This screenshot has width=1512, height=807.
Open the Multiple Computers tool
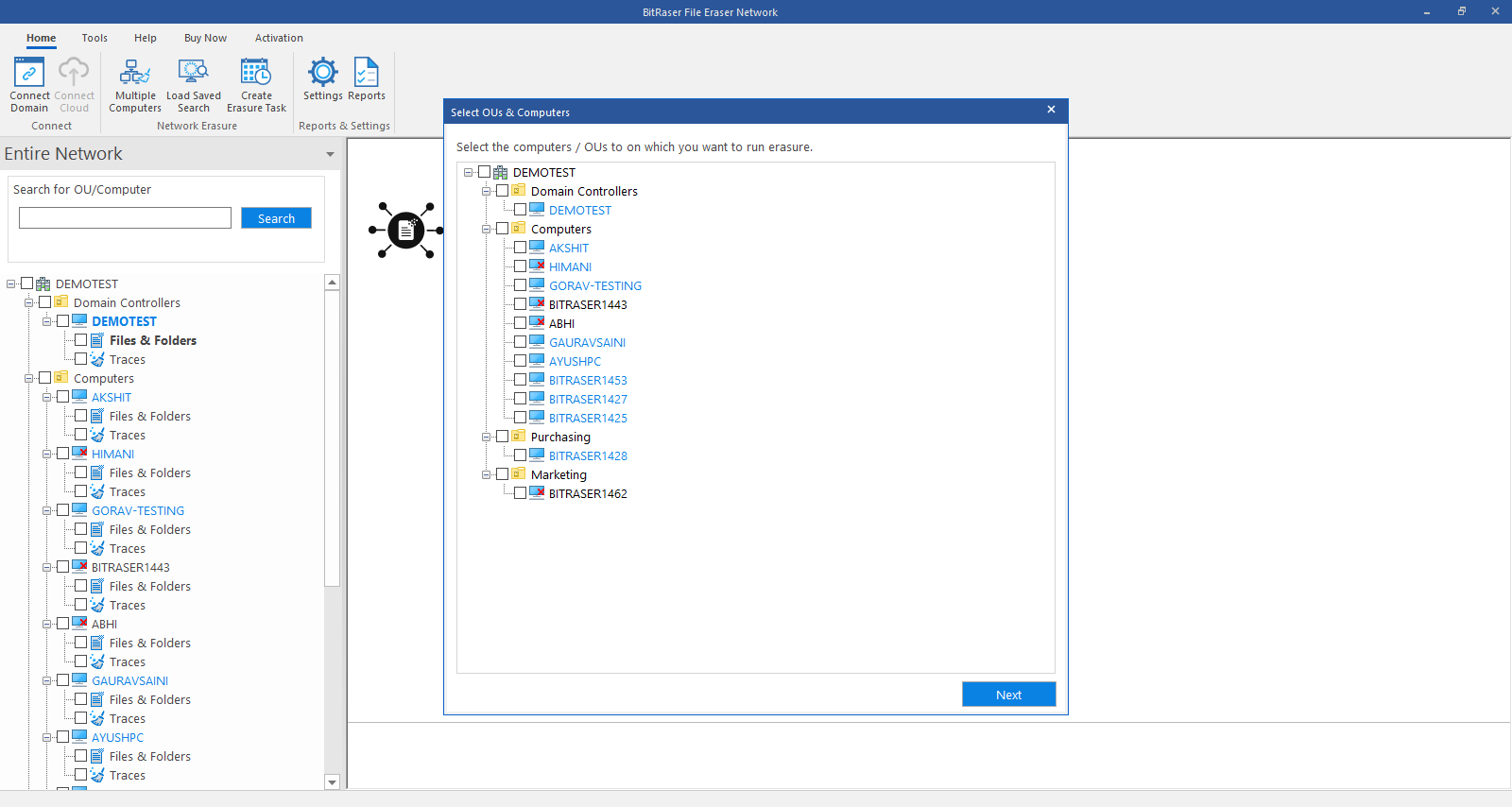(135, 85)
